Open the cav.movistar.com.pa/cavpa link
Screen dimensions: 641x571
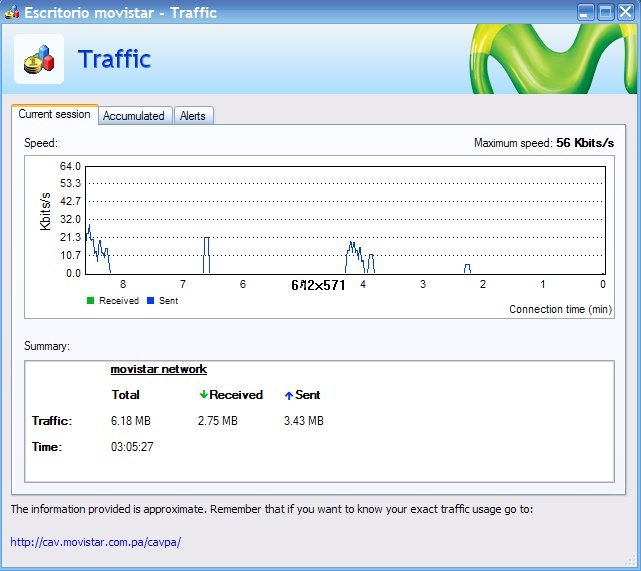96,542
